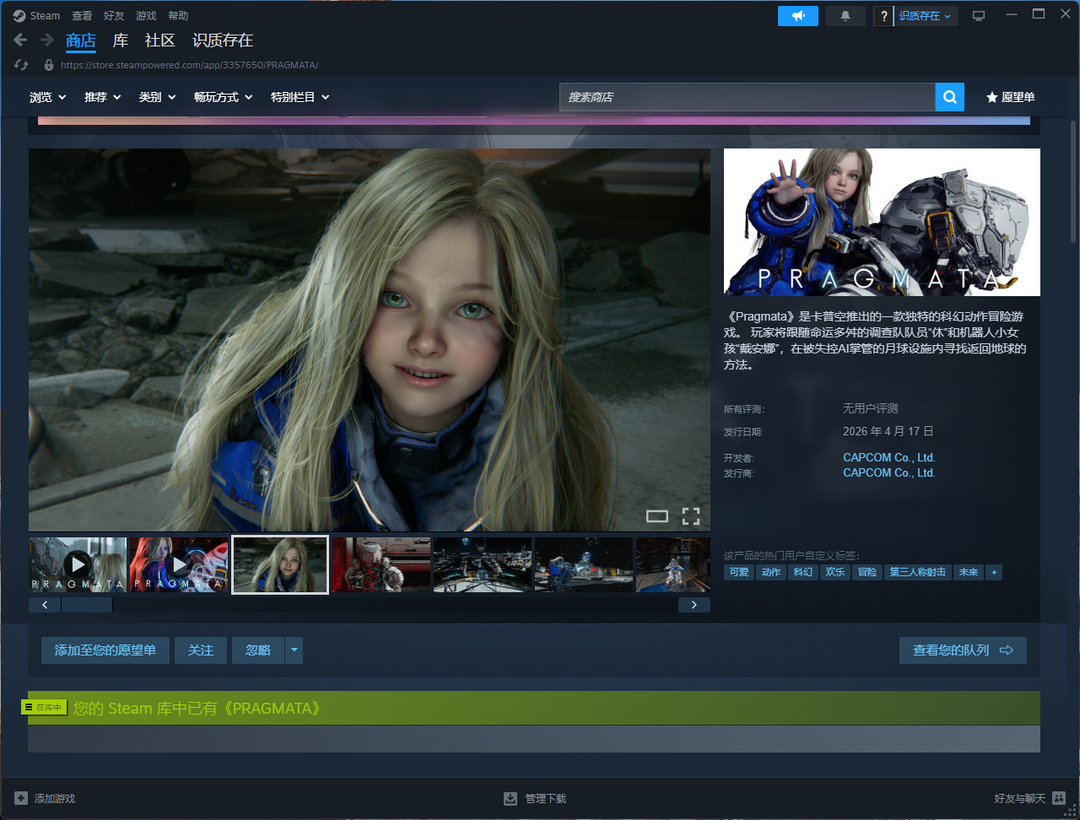The height and width of the screenshot is (820, 1080).
Task: Open the 好友 menu
Action: coord(114,16)
